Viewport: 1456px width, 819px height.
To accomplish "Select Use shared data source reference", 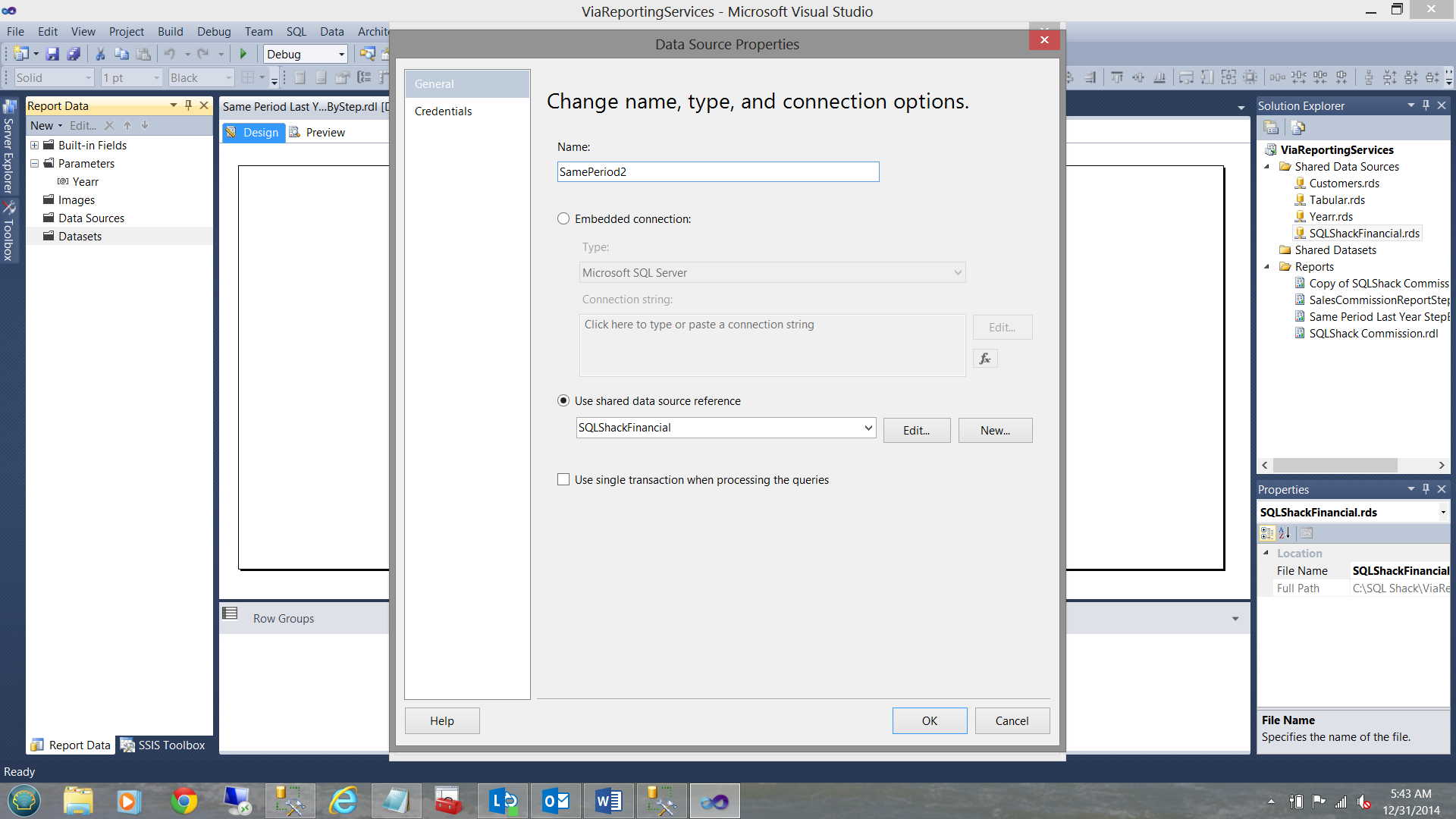I will pyautogui.click(x=563, y=401).
